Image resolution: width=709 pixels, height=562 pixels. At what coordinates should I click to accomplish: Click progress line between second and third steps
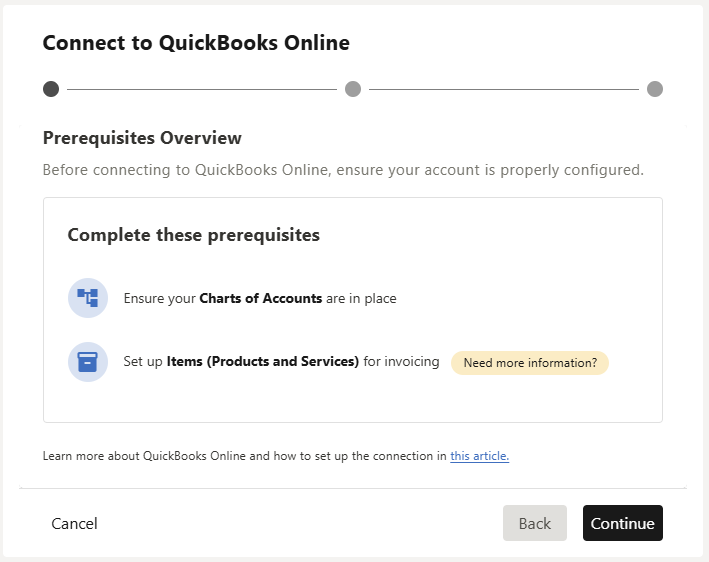point(503,89)
